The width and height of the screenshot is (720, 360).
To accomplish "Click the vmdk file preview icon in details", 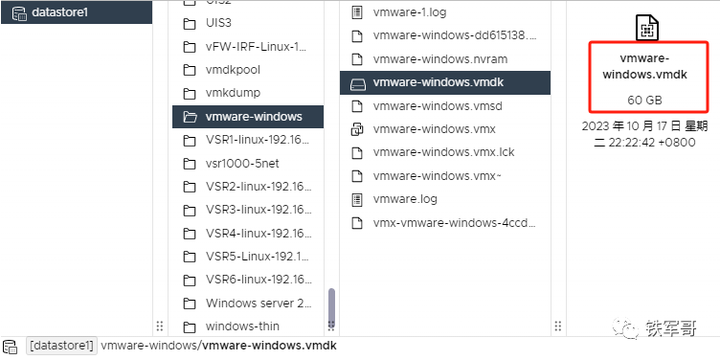I will click(647, 27).
